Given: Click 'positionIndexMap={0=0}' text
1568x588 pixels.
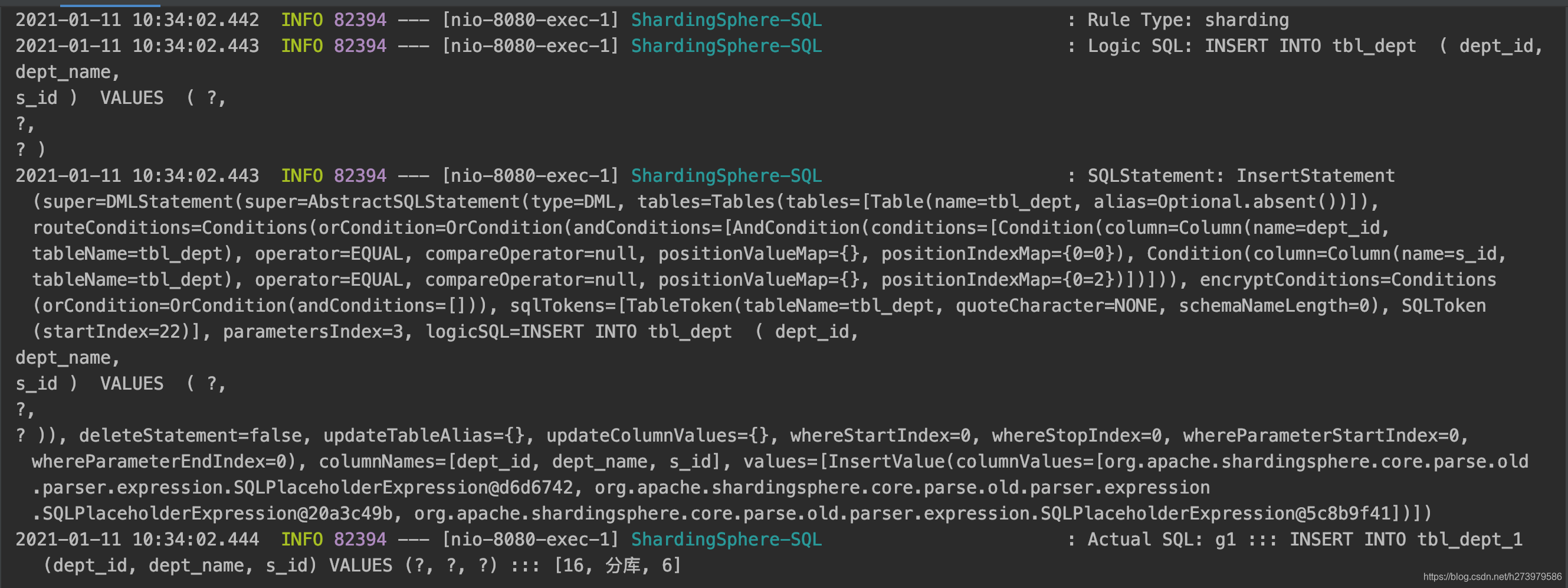Looking at the screenshot, I should click(x=998, y=254).
